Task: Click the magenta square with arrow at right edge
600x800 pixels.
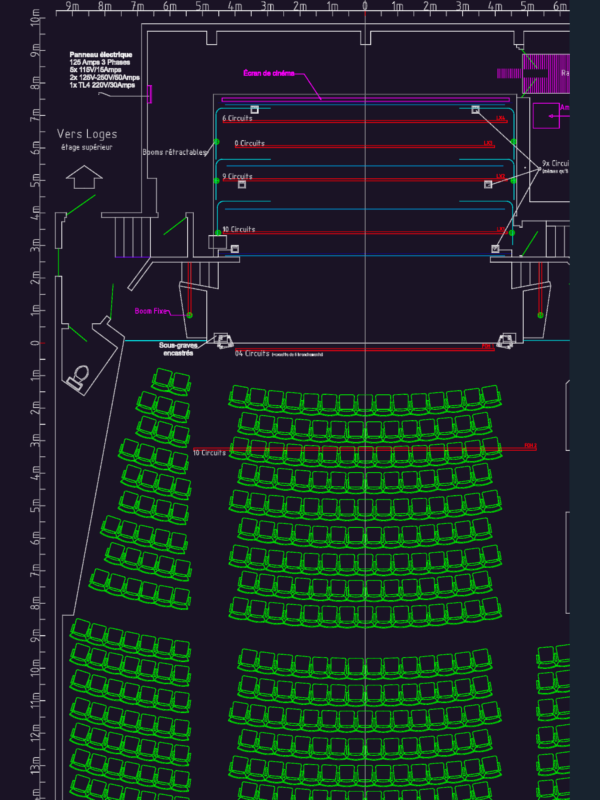Action: (x=546, y=116)
